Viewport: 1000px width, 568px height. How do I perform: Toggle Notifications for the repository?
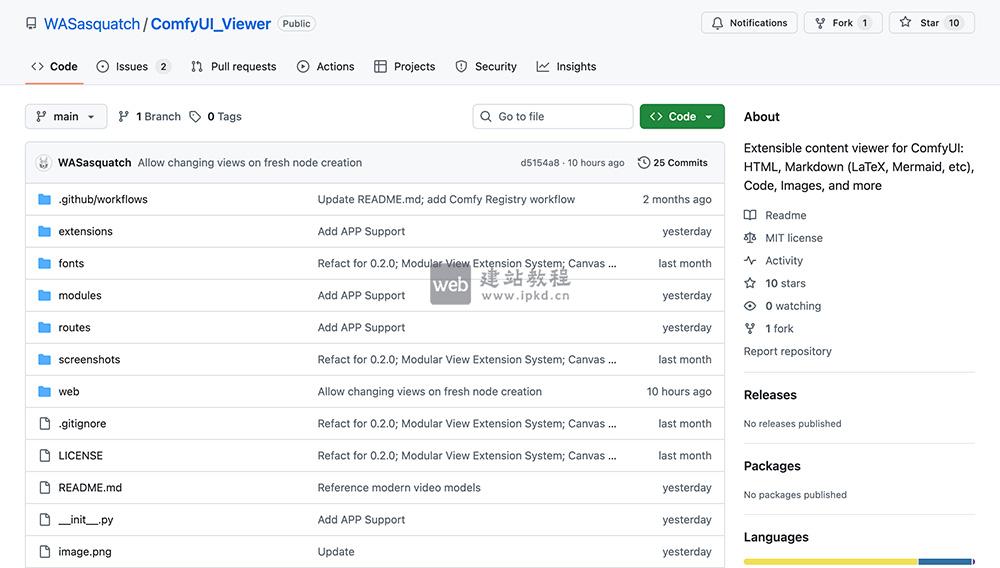point(750,23)
